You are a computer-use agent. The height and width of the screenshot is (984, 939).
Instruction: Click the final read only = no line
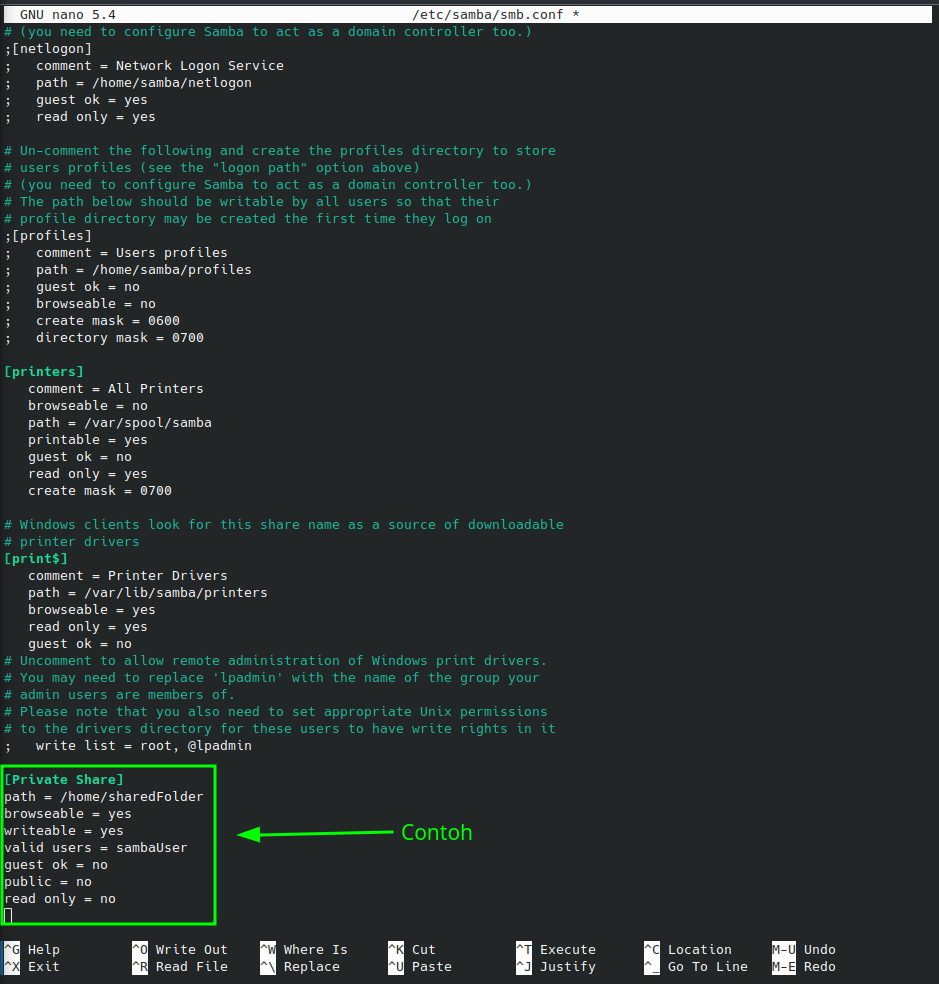point(60,899)
